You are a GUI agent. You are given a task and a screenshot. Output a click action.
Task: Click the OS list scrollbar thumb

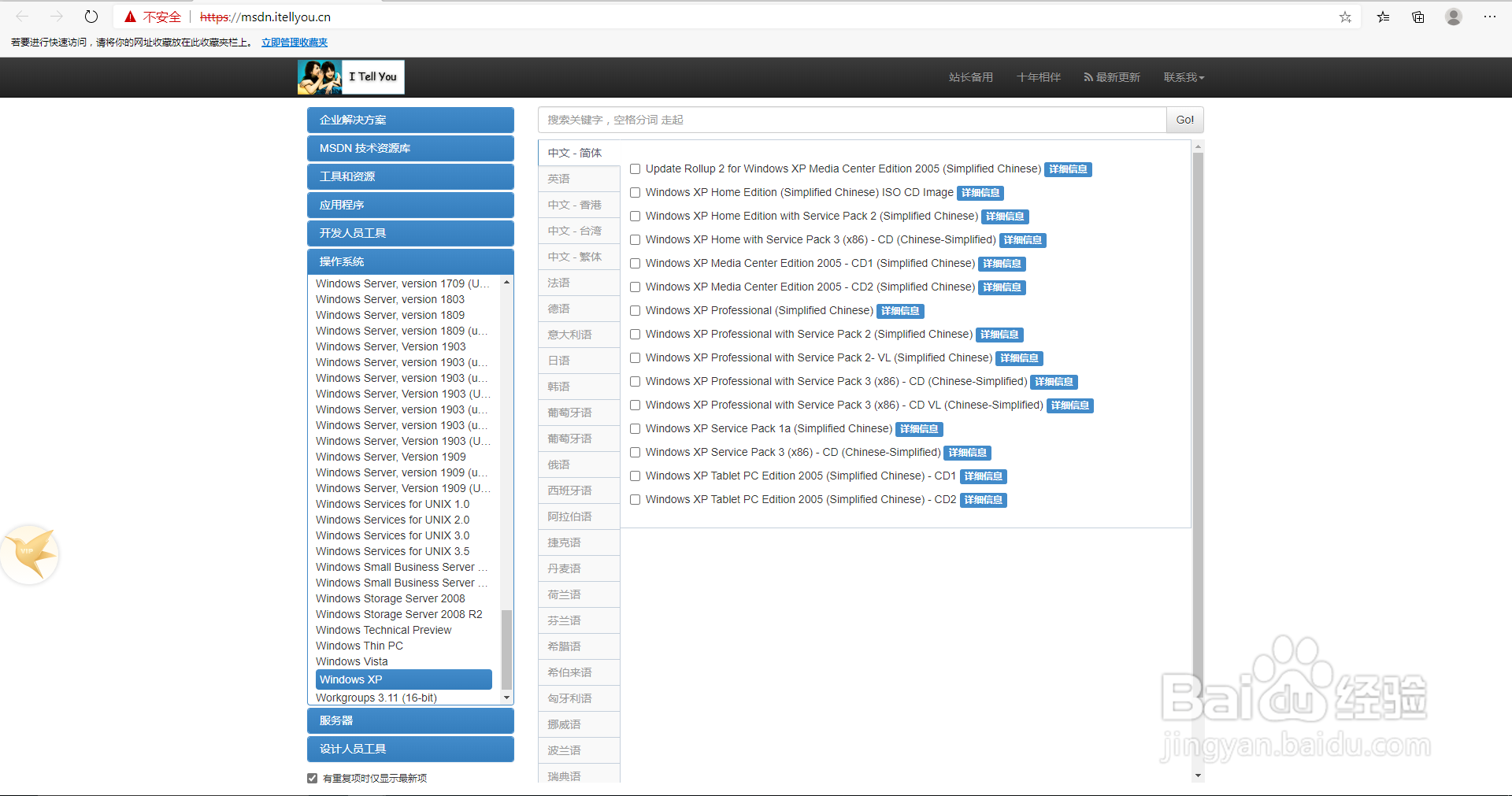tap(506, 650)
